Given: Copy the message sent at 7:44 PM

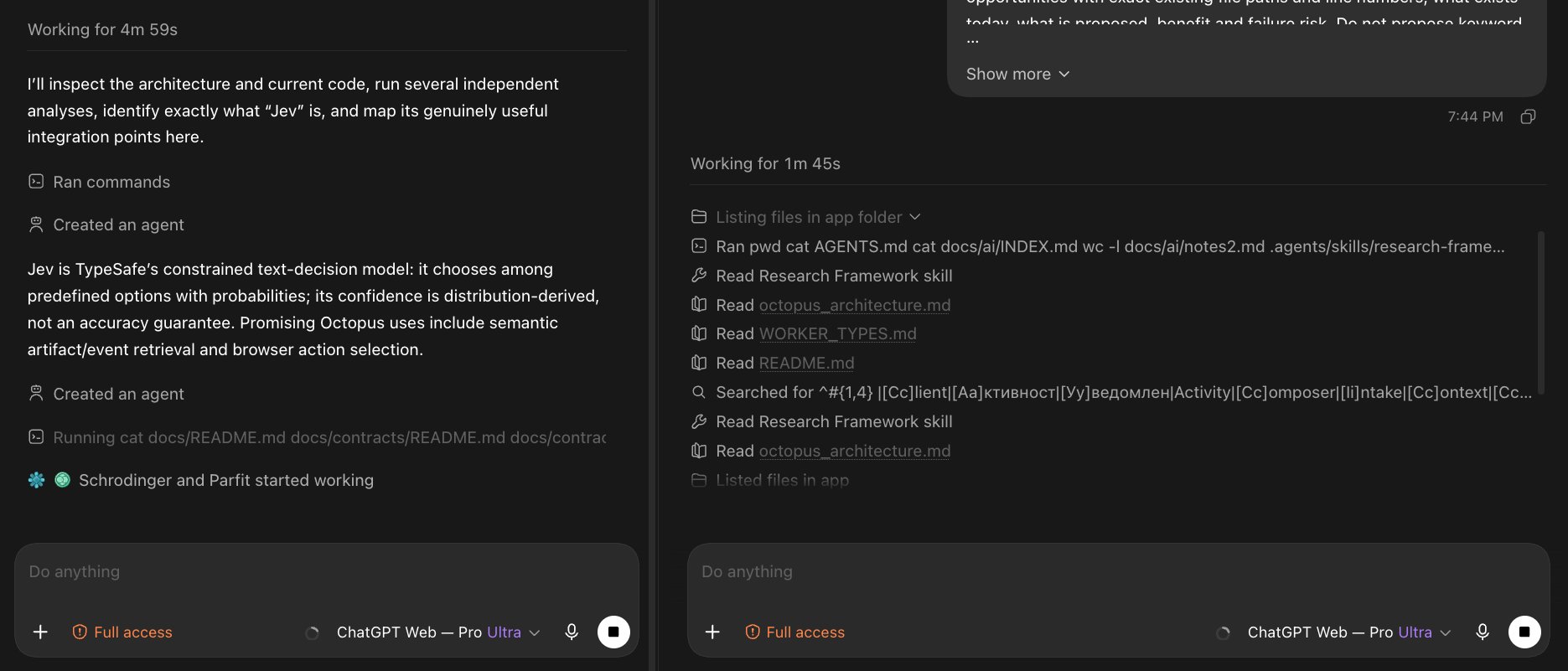Looking at the screenshot, I should (1528, 116).
